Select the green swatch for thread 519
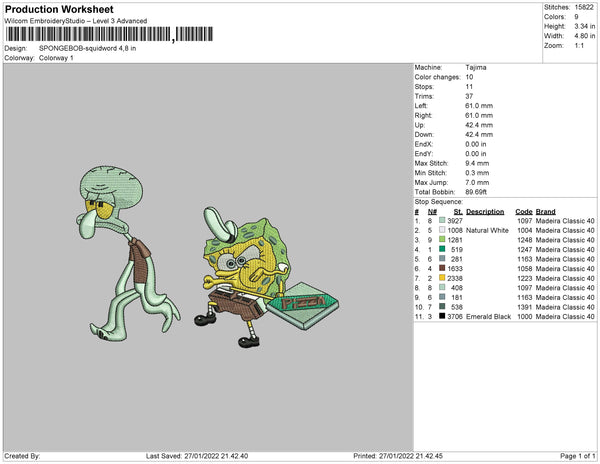 442,249
